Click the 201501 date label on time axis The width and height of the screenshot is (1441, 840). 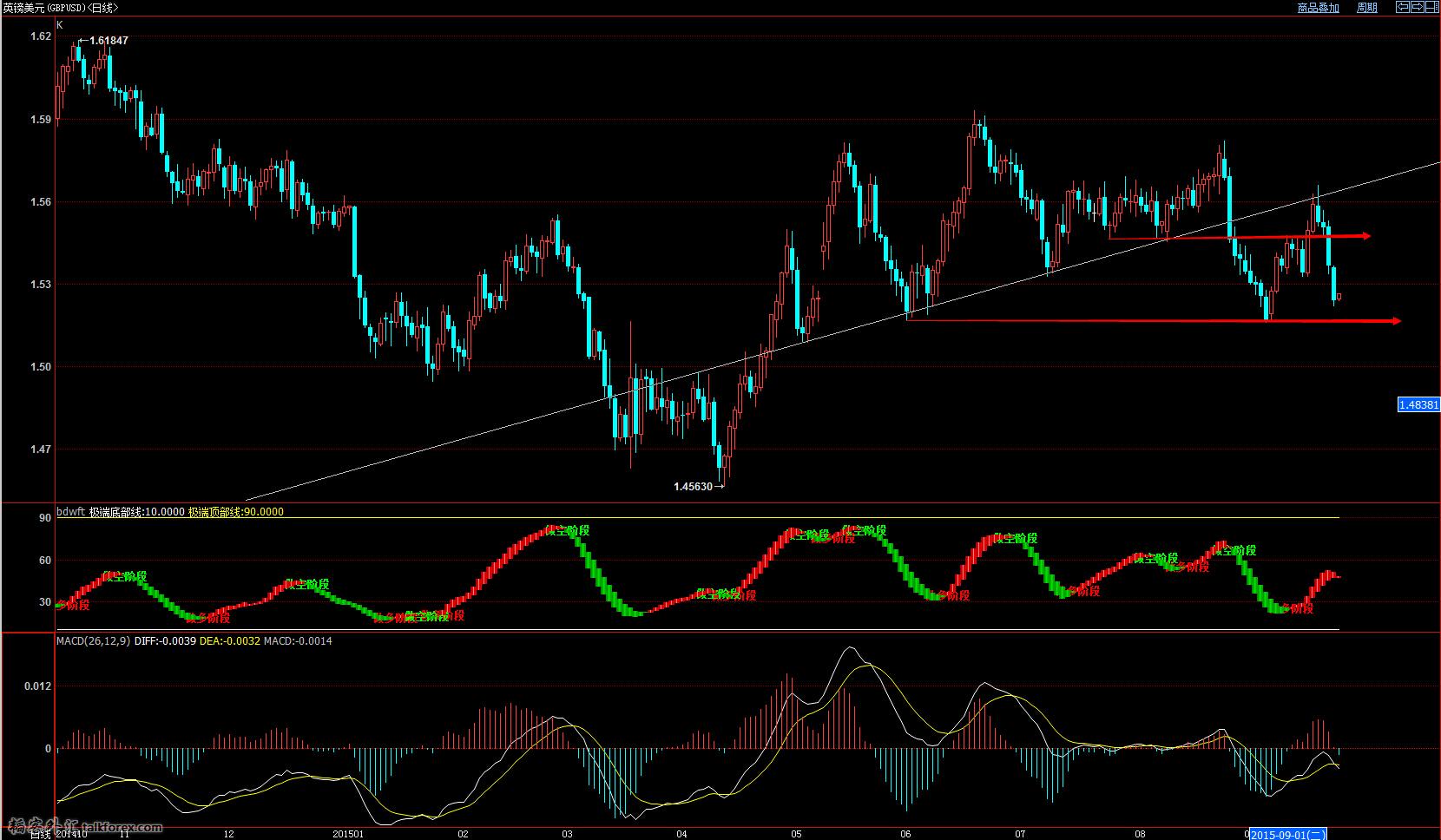tap(347, 834)
